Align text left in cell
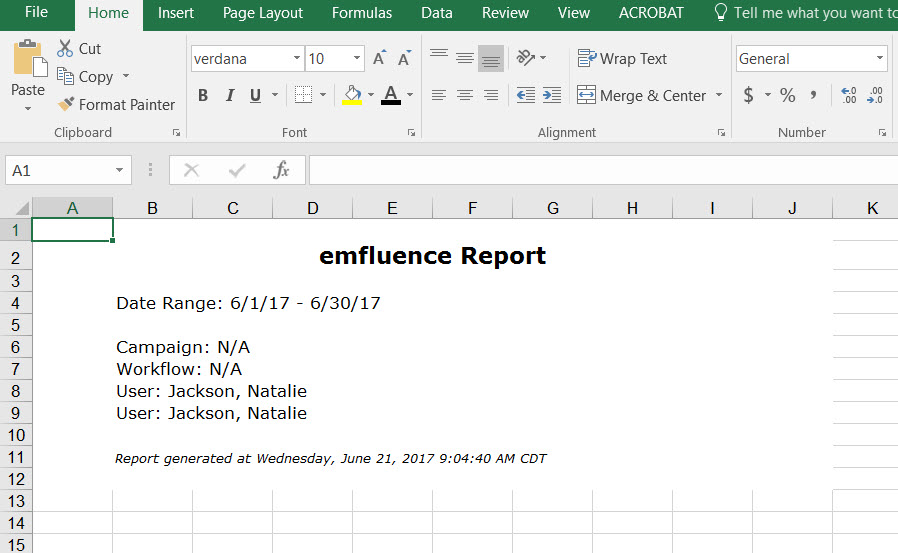 click(439, 95)
